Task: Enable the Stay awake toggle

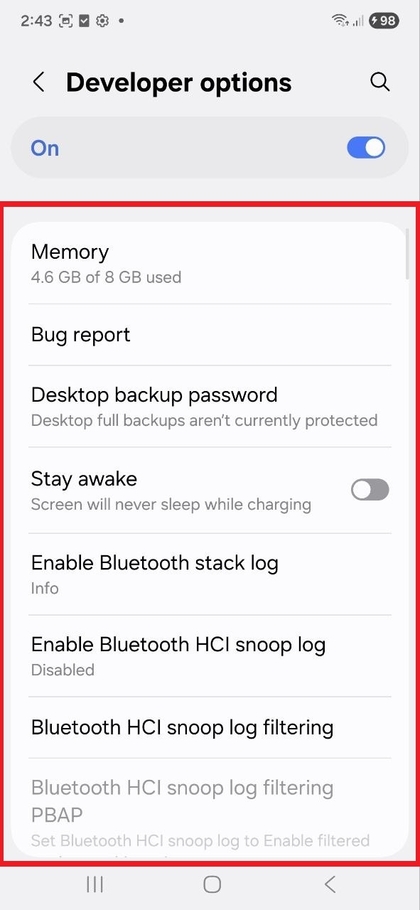Action: tap(370, 490)
